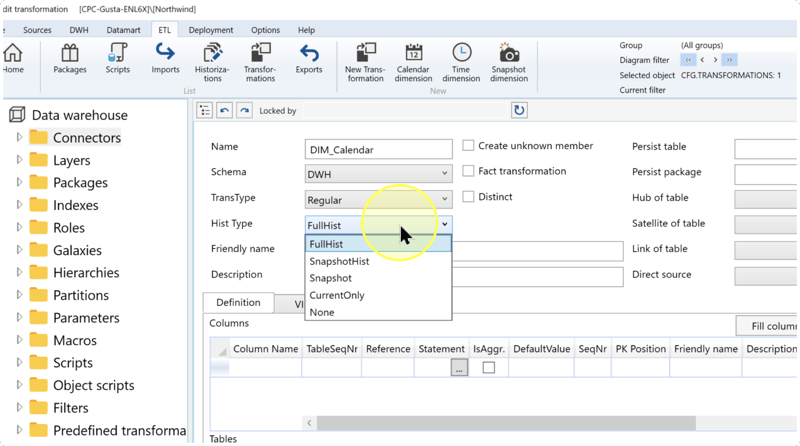Create a new Calendar dimension
800x446 pixels.
tap(413, 62)
